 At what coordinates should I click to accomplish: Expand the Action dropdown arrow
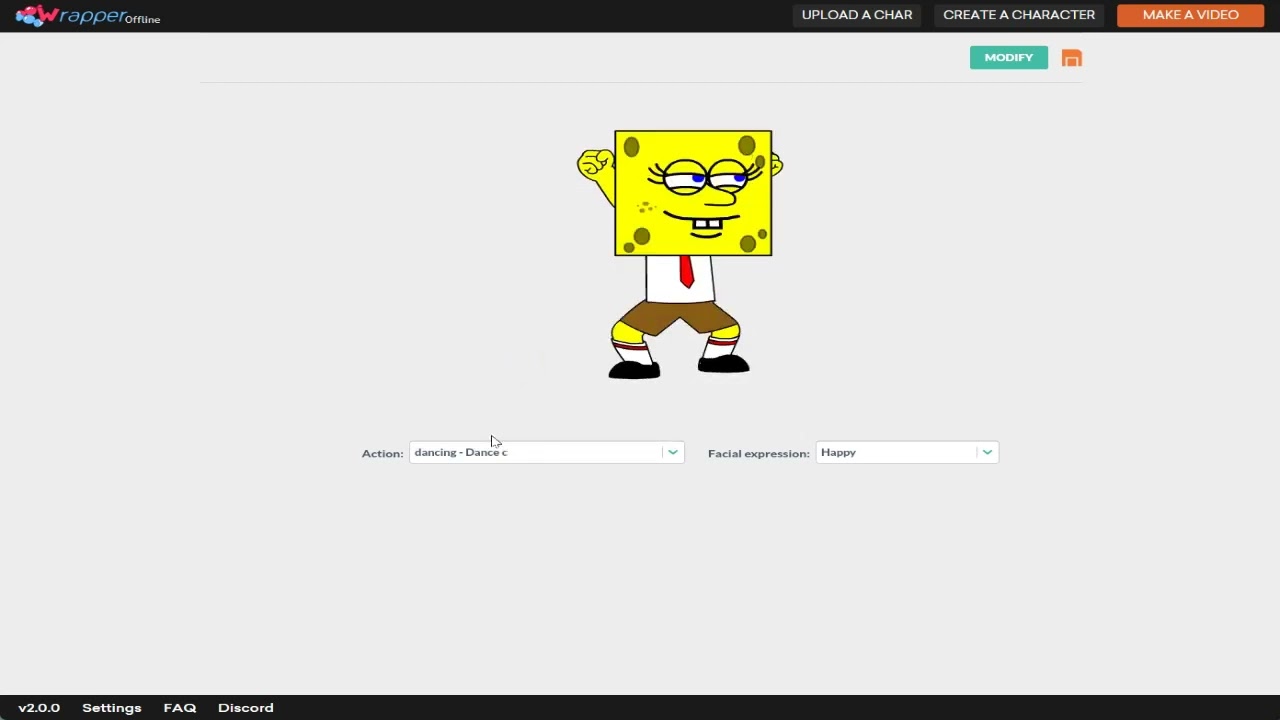pyautogui.click(x=673, y=453)
